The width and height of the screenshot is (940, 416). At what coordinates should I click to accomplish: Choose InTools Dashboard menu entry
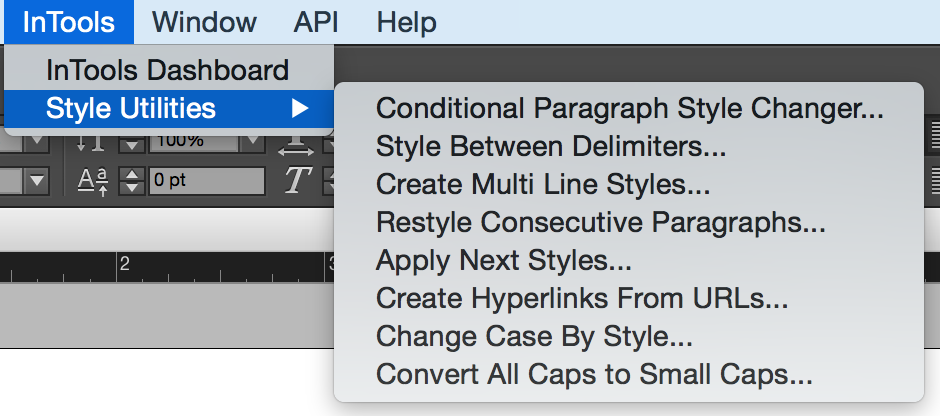pyautogui.click(x=169, y=71)
